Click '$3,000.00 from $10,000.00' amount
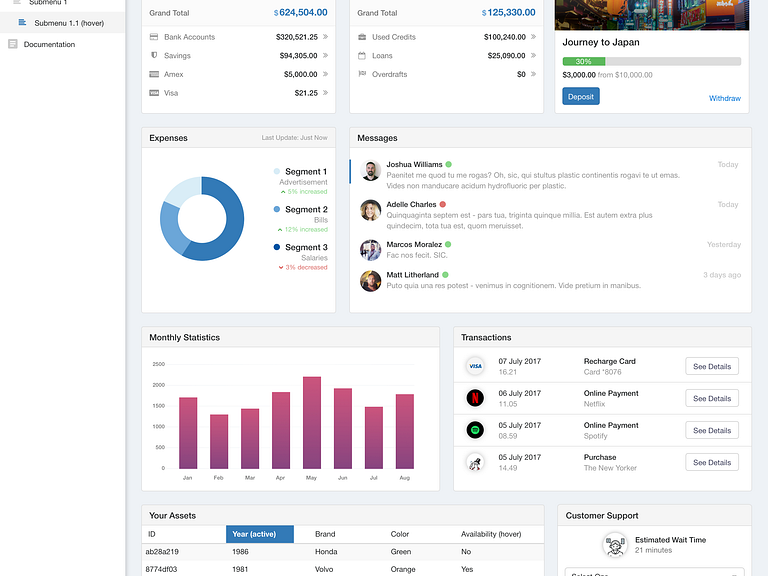 click(607, 75)
